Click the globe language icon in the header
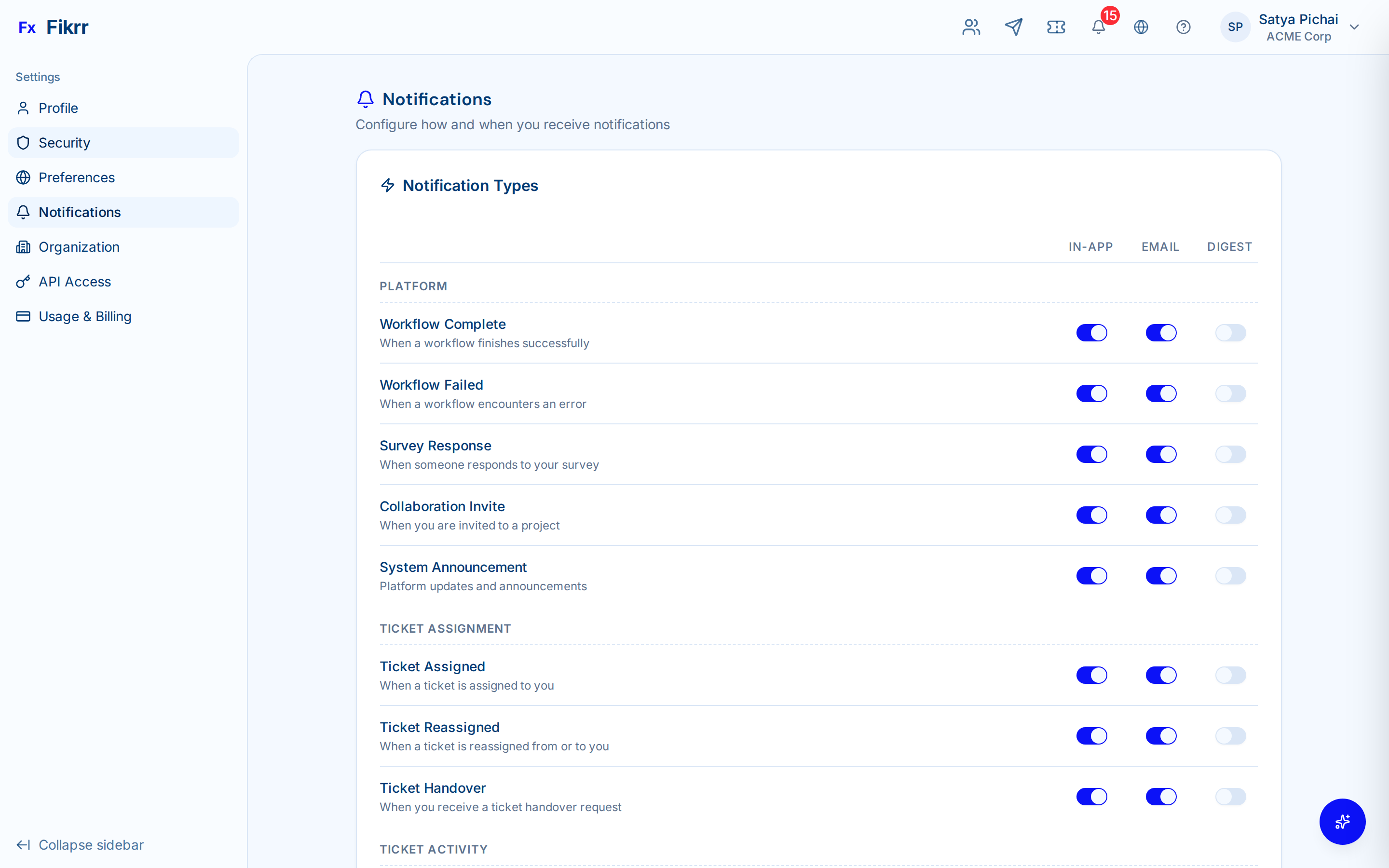 pos(1141,27)
